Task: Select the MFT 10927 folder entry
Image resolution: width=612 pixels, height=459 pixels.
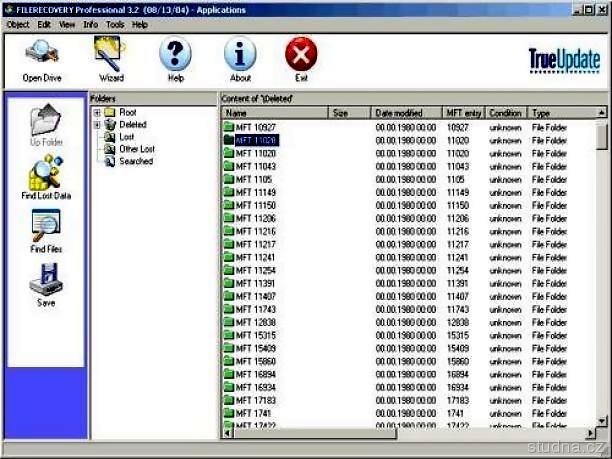Action: tap(255, 128)
